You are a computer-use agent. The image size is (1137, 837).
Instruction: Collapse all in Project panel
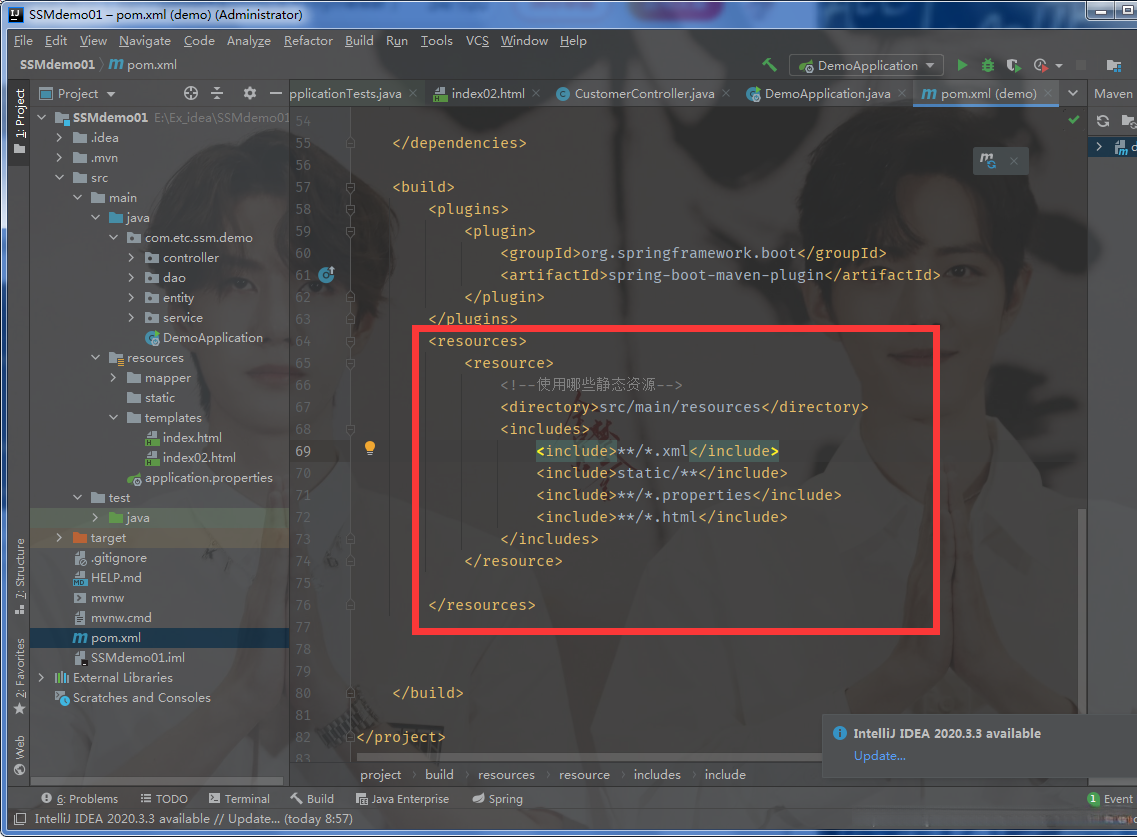pos(217,93)
